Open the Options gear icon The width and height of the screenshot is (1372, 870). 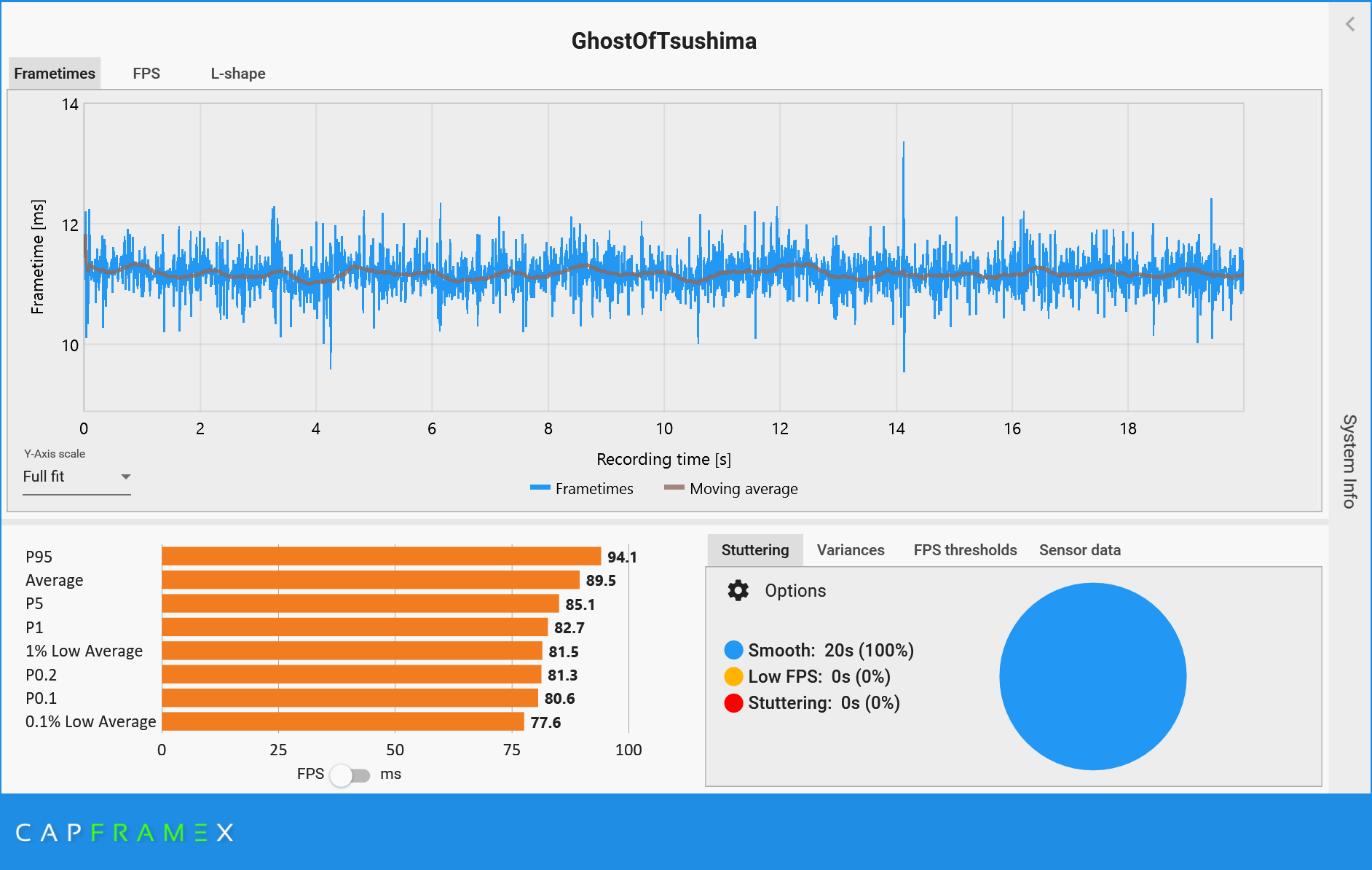point(738,591)
